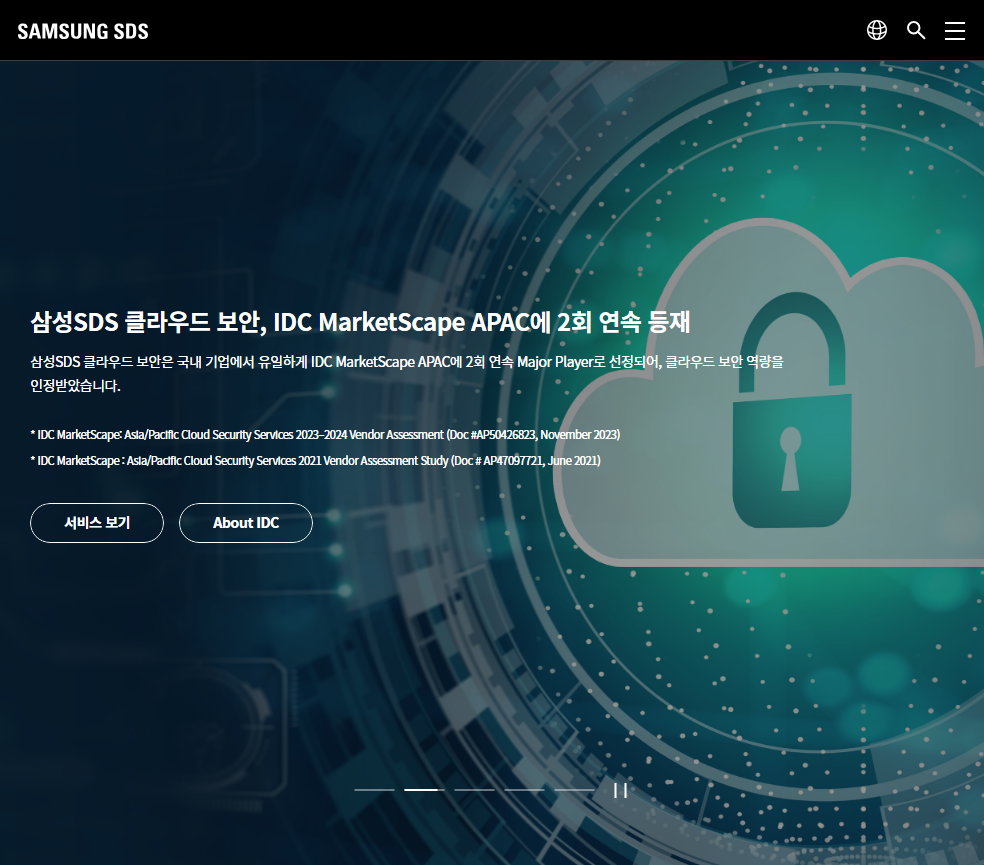Viewport: 984px width, 865px height.
Task: Pause the banner carousel autoplay
Action: (621, 790)
